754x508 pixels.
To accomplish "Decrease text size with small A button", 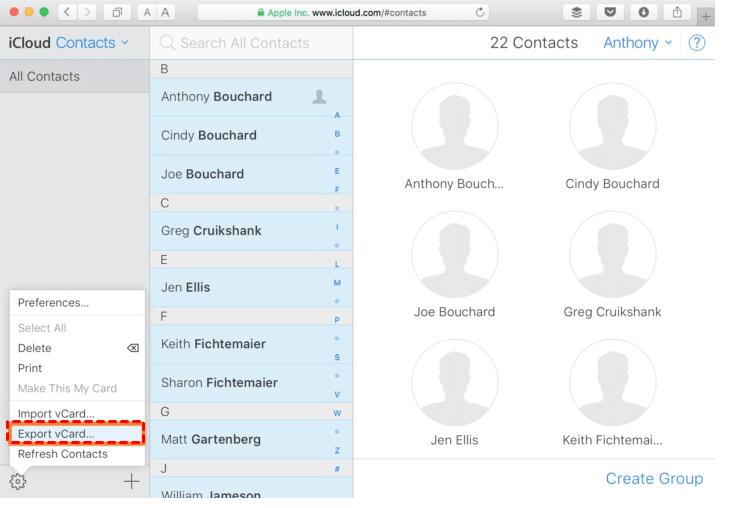I will click(147, 12).
